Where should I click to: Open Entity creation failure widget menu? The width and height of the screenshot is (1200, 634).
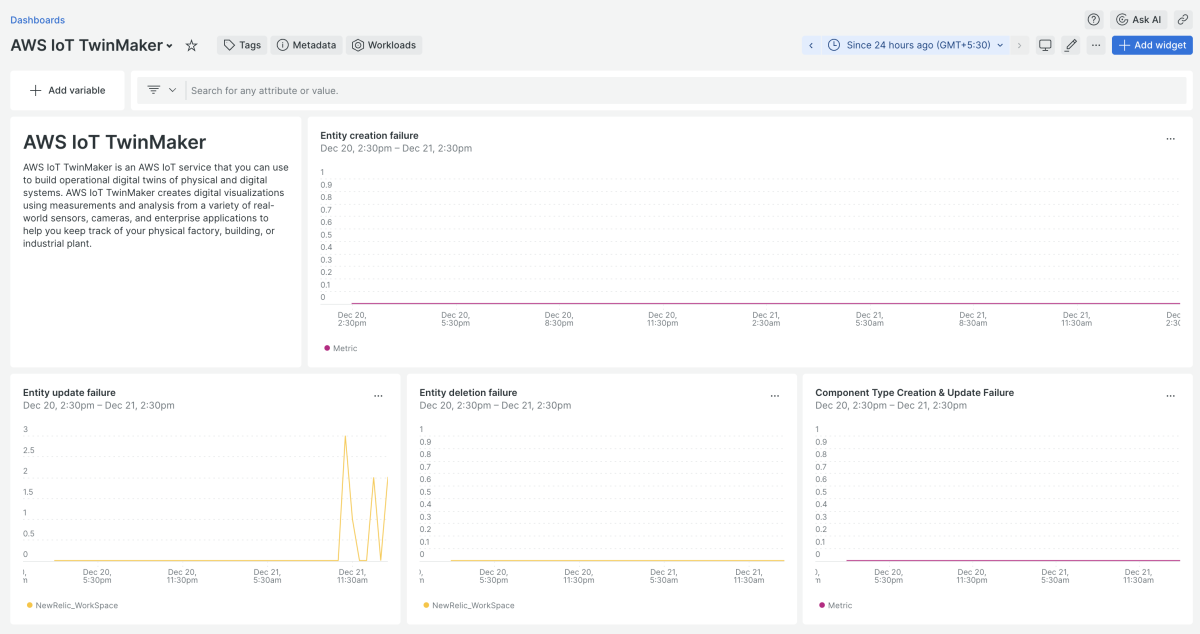click(x=1170, y=139)
